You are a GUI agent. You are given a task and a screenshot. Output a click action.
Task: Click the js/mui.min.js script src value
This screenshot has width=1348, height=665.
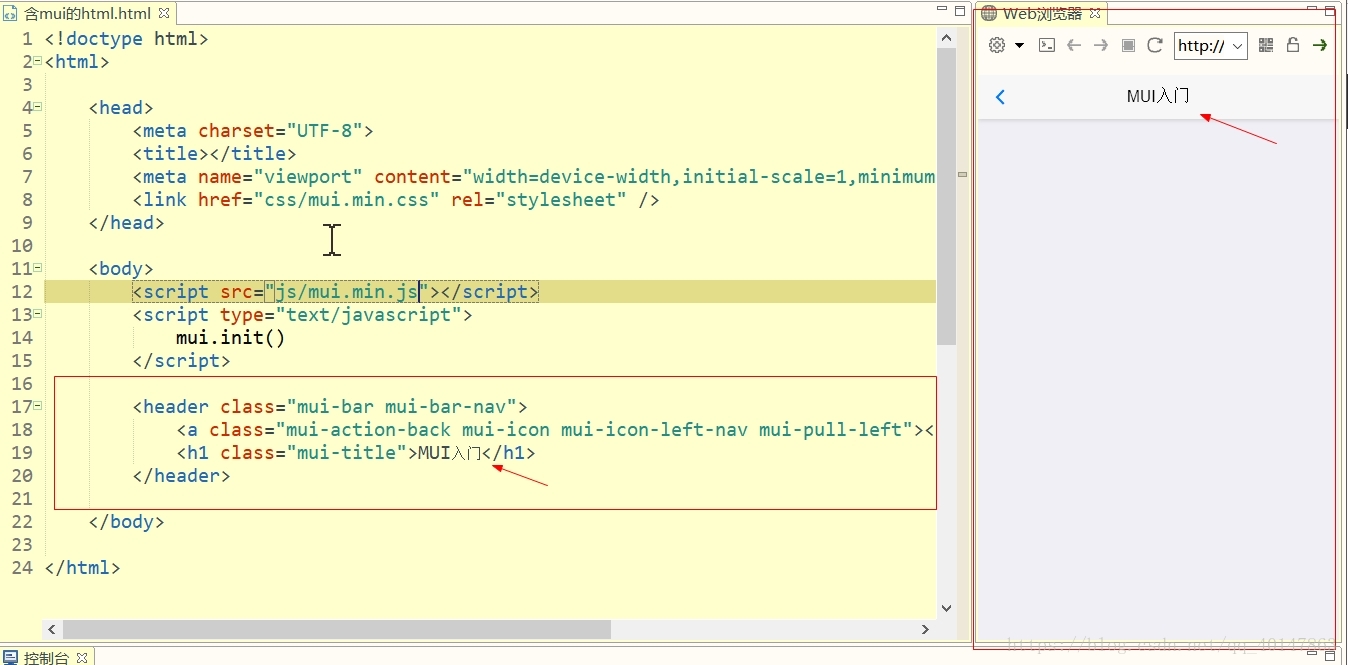[x=347, y=292]
